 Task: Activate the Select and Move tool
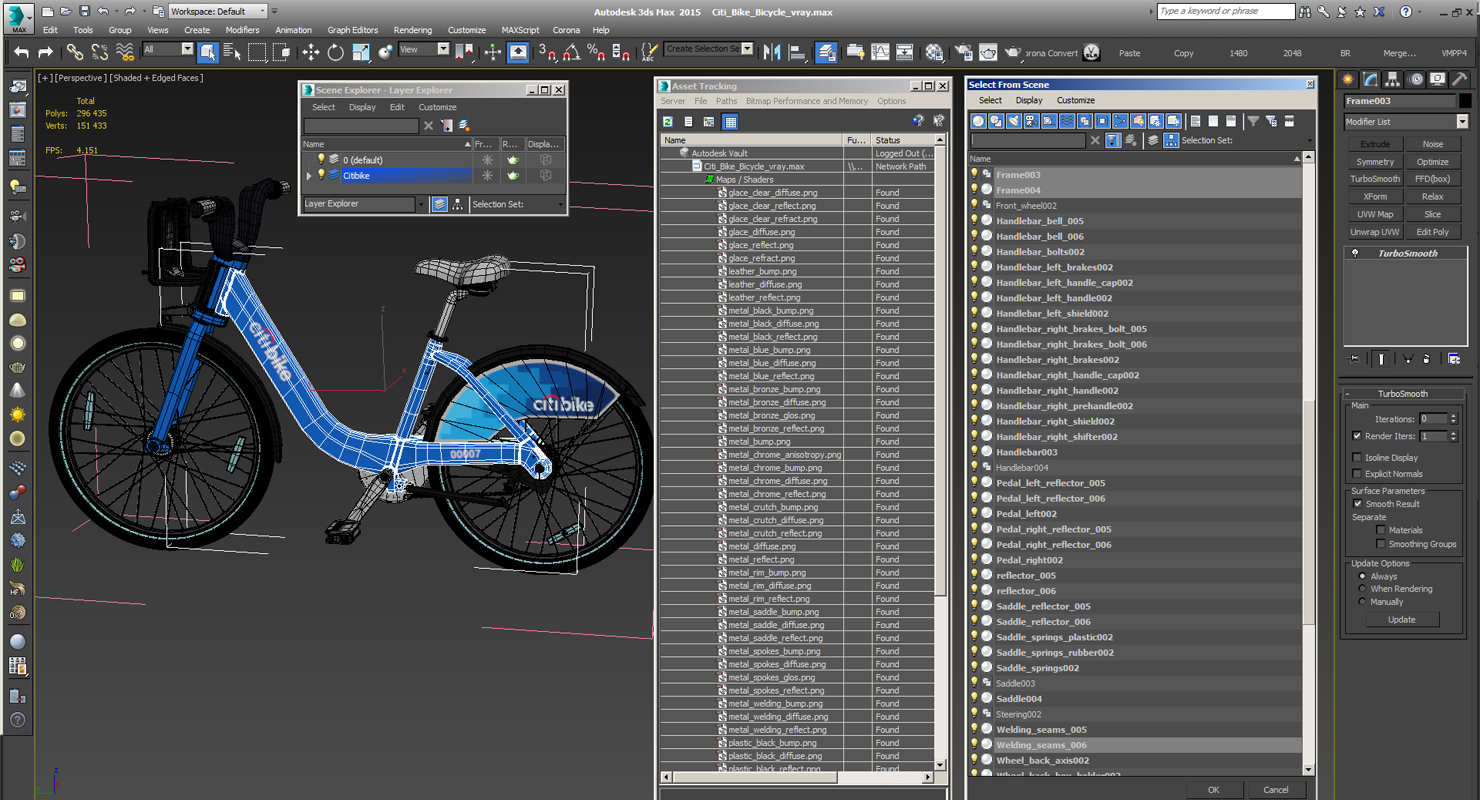point(311,52)
